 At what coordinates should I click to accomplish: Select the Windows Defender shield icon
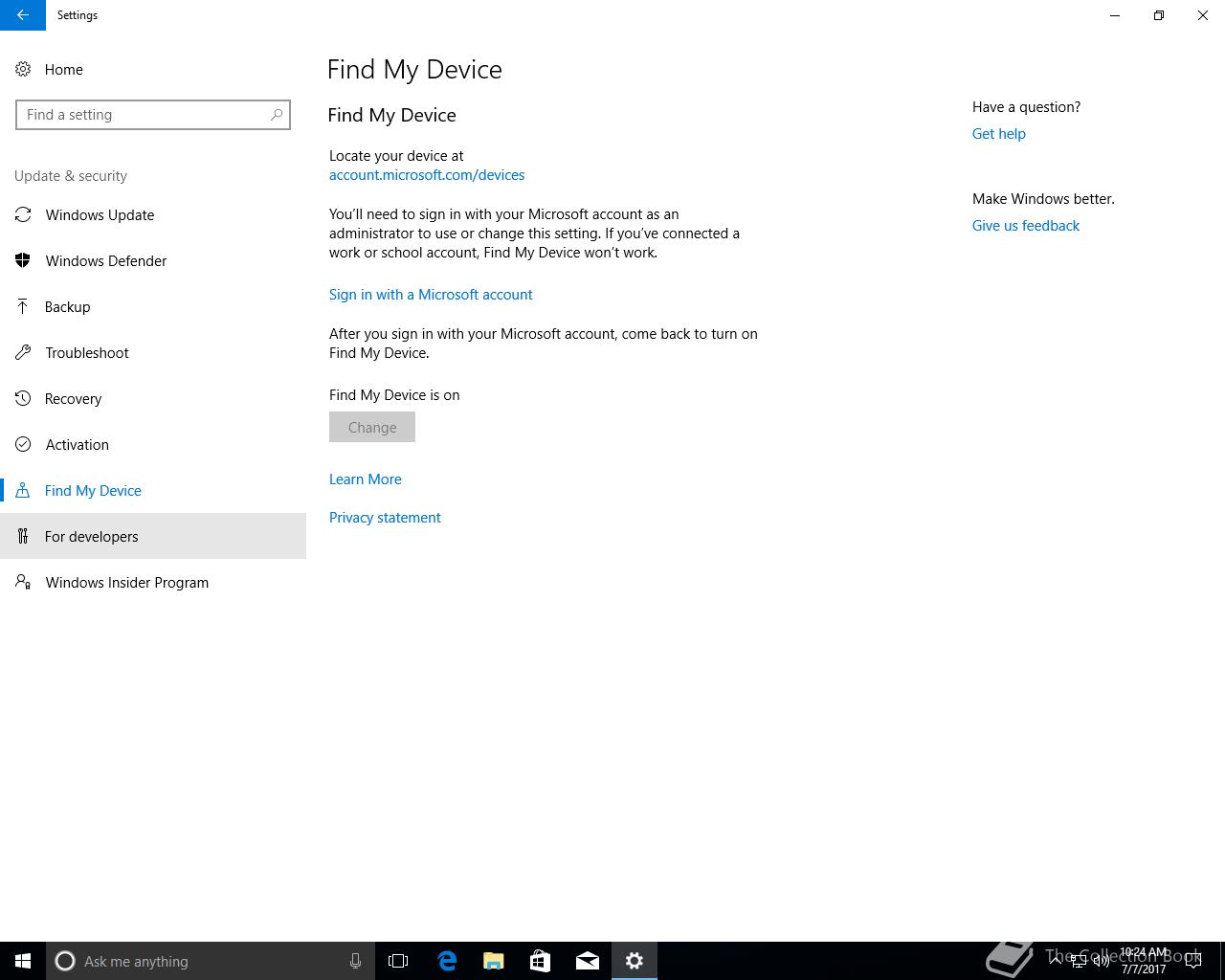click(x=23, y=260)
